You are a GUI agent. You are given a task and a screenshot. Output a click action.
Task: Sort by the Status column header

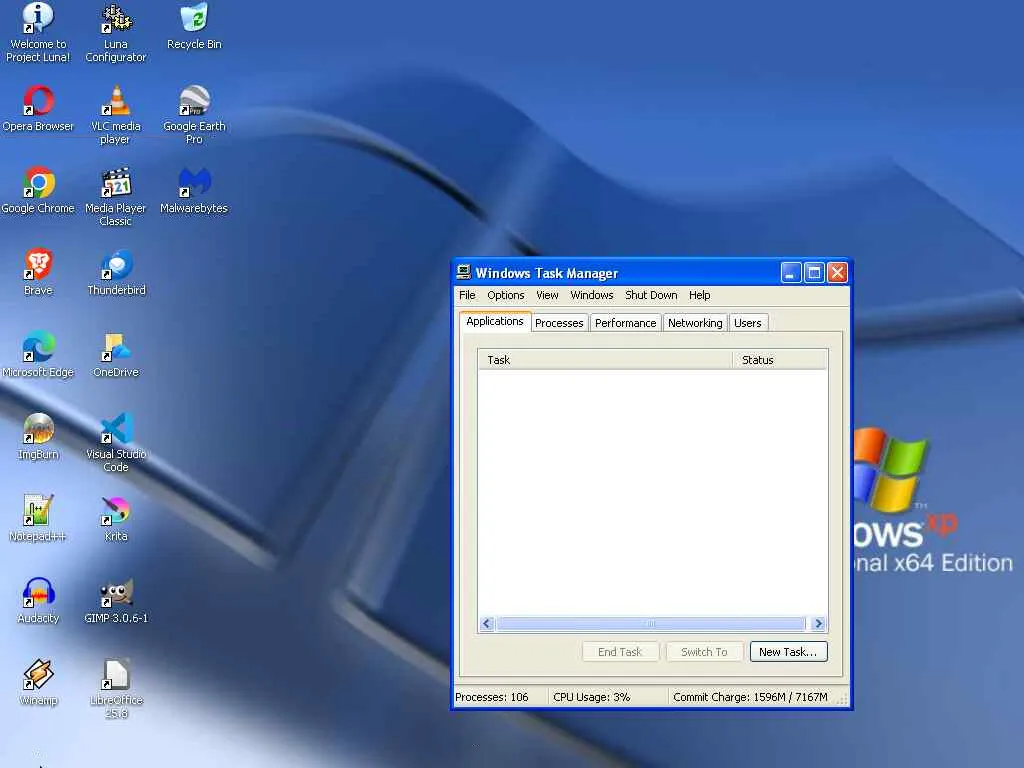tap(780, 360)
